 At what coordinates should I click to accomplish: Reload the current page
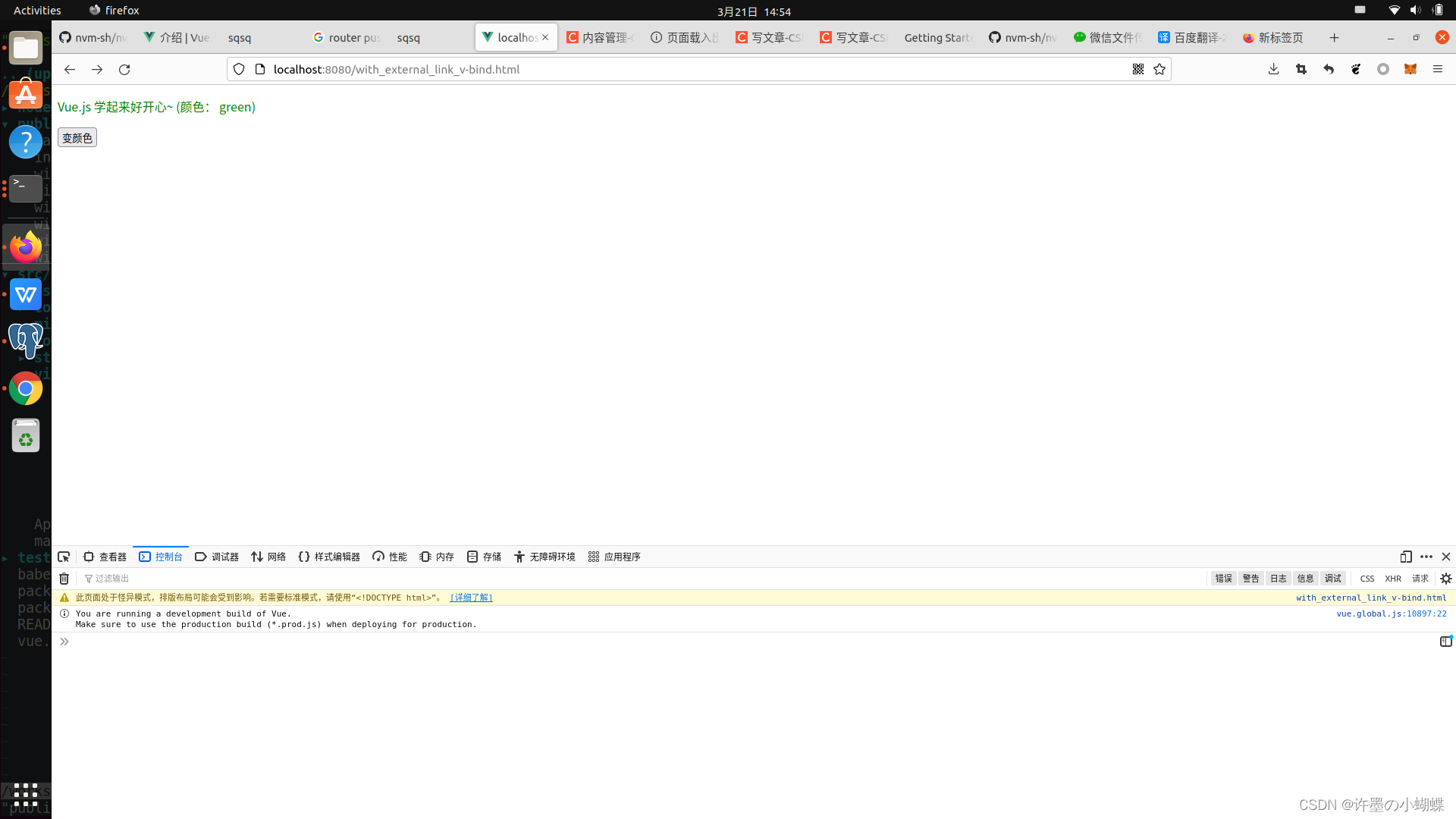[124, 69]
